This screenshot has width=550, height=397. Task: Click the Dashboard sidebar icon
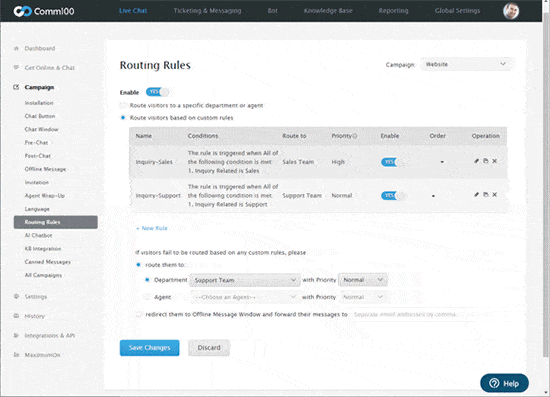pyautogui.click(x=16, y=48)
